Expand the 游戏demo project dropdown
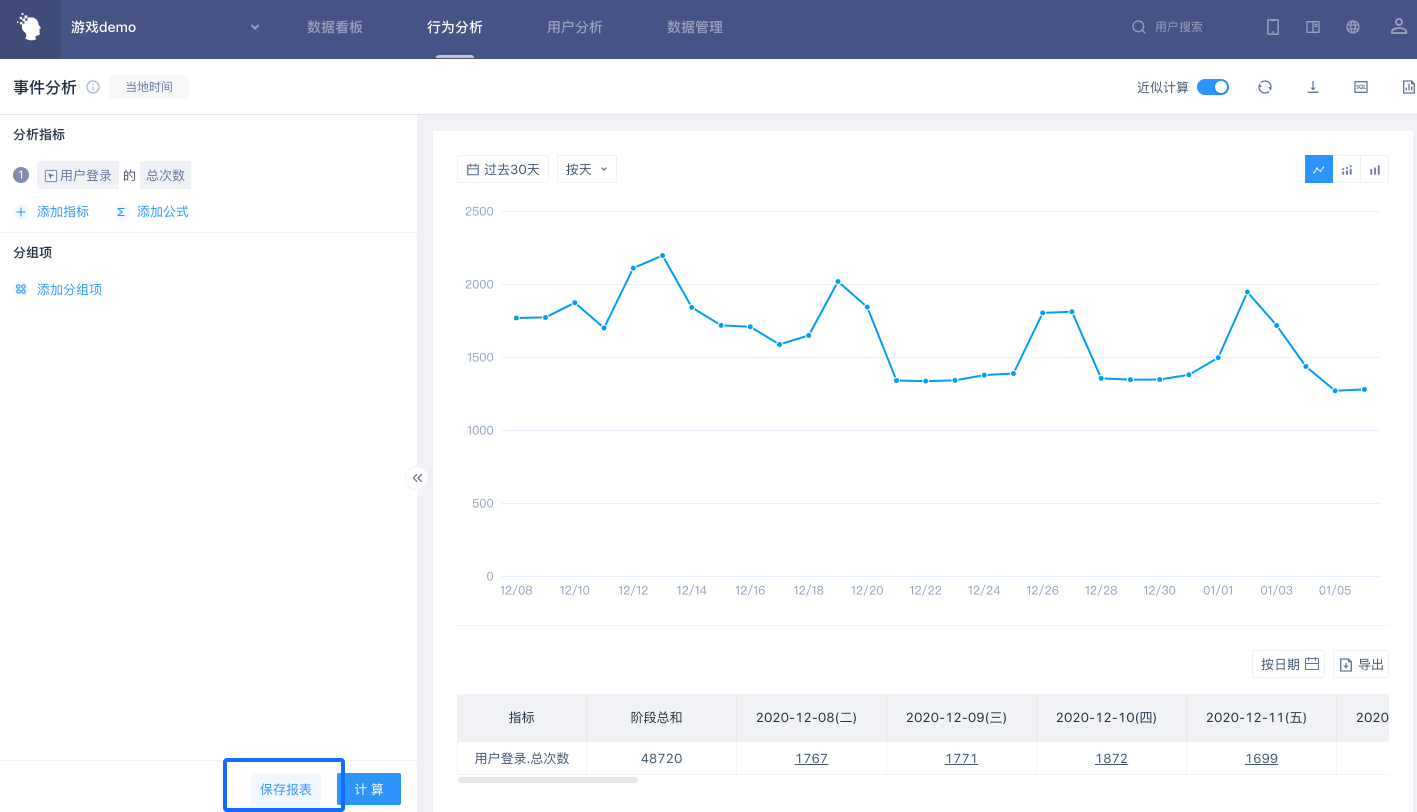Screen dimensions: 1417x812 (255, 28)
